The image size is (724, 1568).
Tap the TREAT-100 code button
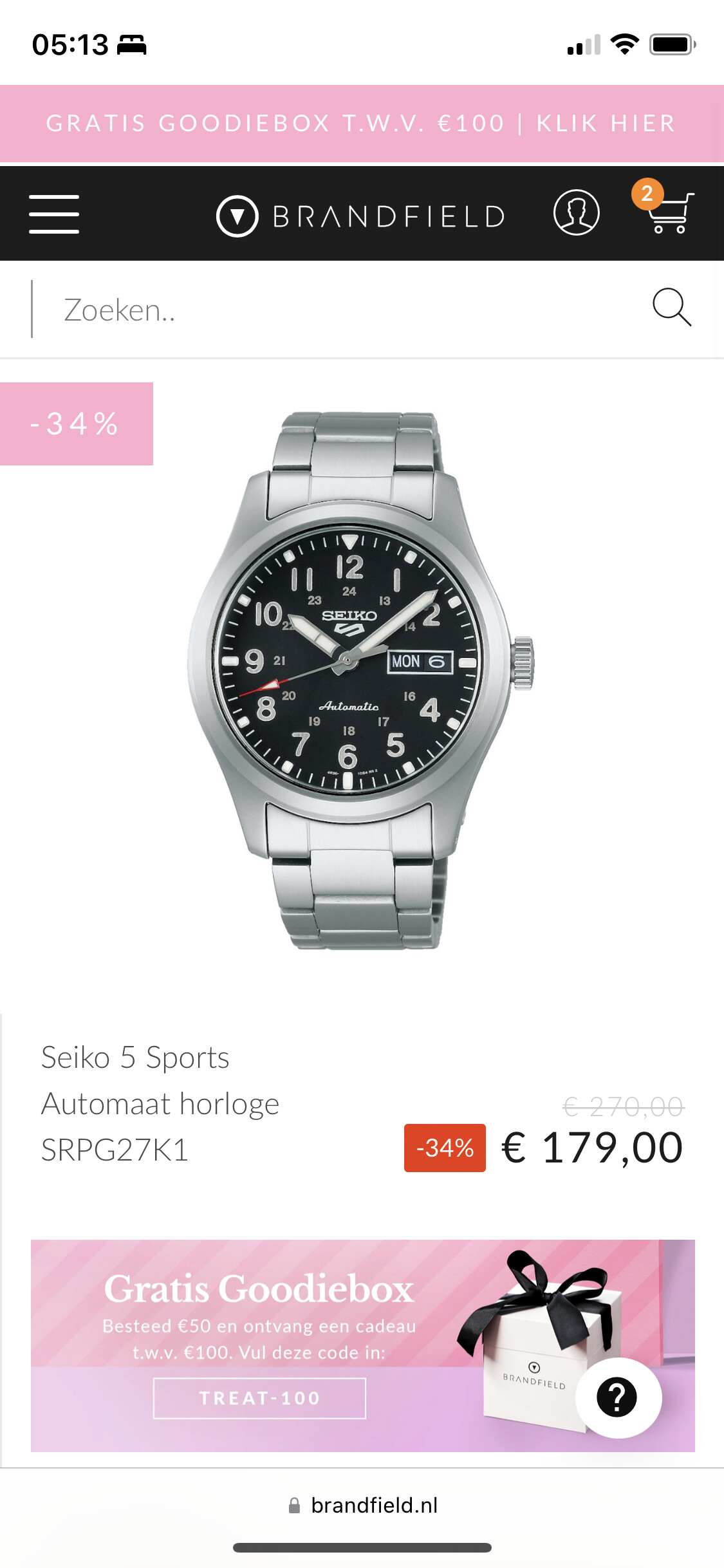coord(259,1398)
